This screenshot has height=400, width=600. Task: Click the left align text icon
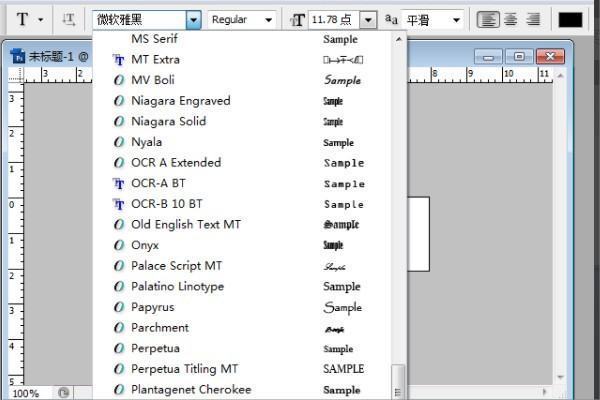click(487, 19)
